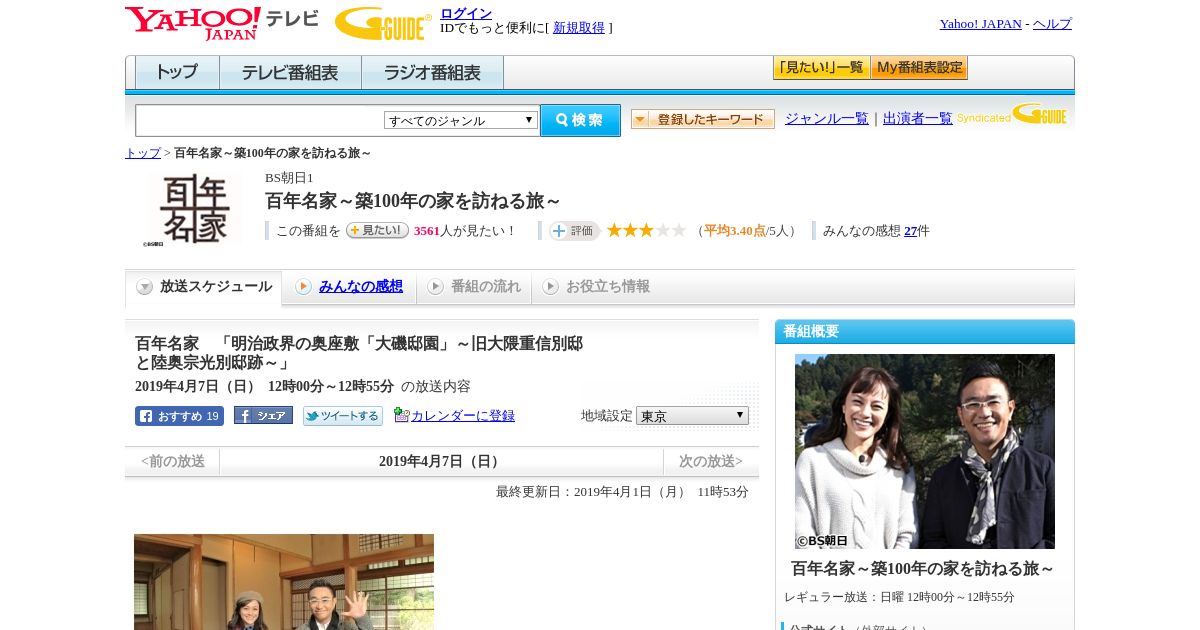Click the 27 reviews count link

(x=910, y=231)
